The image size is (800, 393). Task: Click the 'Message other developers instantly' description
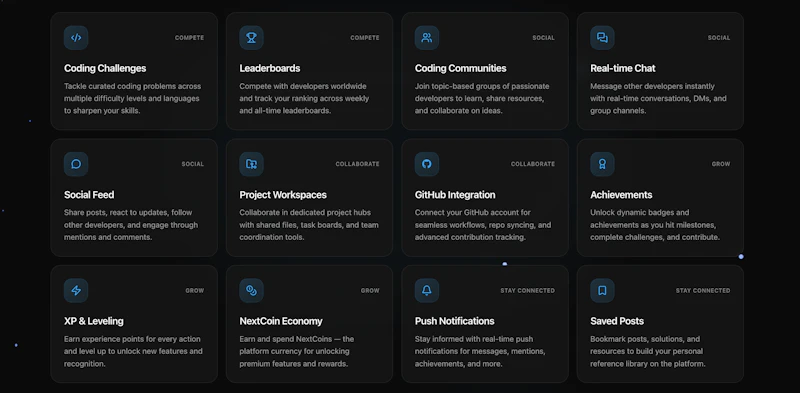pos(658,99)
